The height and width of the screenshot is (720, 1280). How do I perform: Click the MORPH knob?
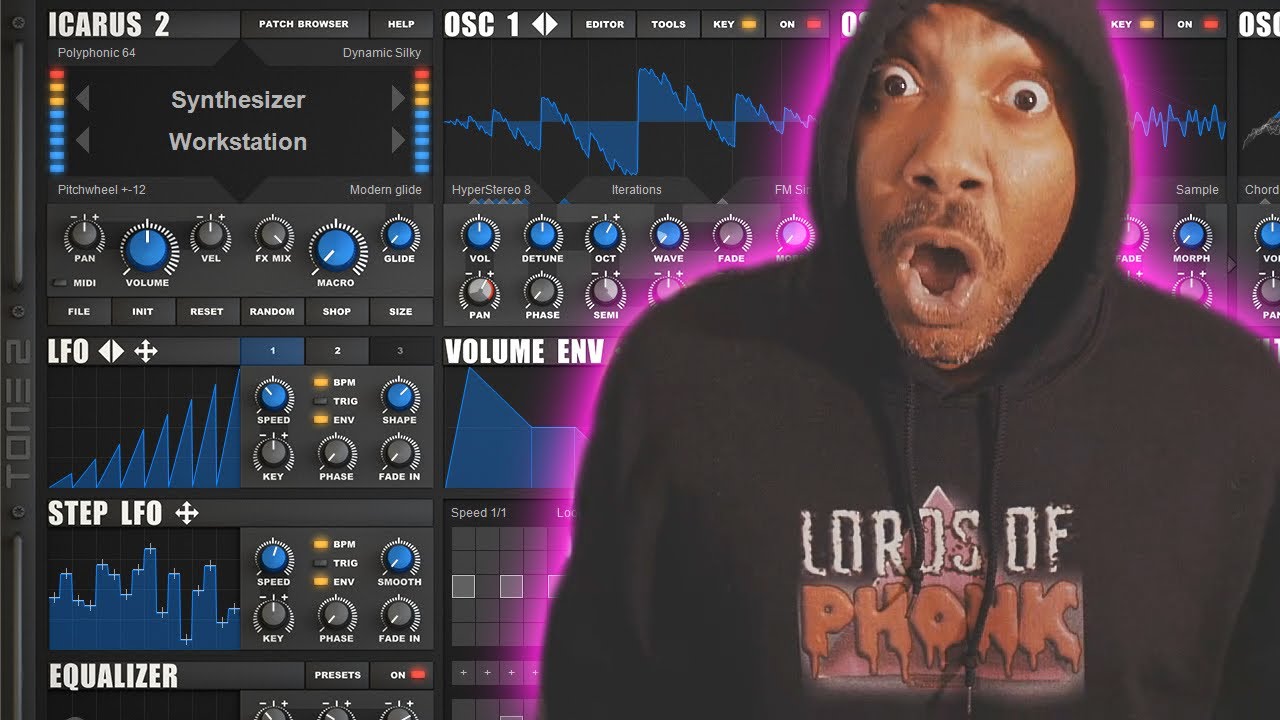coord(1191,235)
